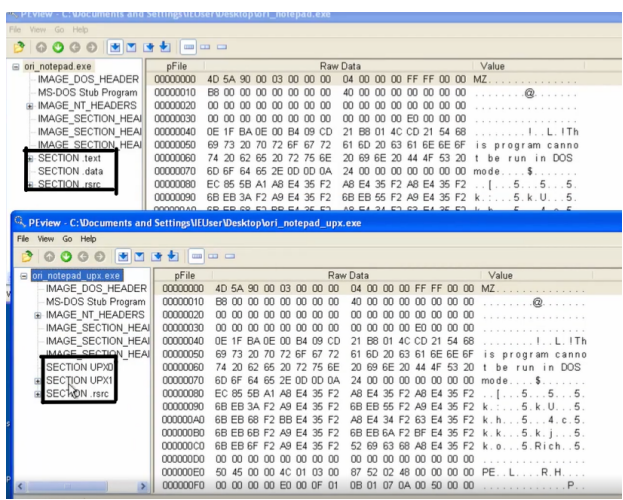This screenshot has height=500, width=623.
Task: Expand IMAGE_NT_HEADERS in ori_notepad_upx tree
Action: 38,315
